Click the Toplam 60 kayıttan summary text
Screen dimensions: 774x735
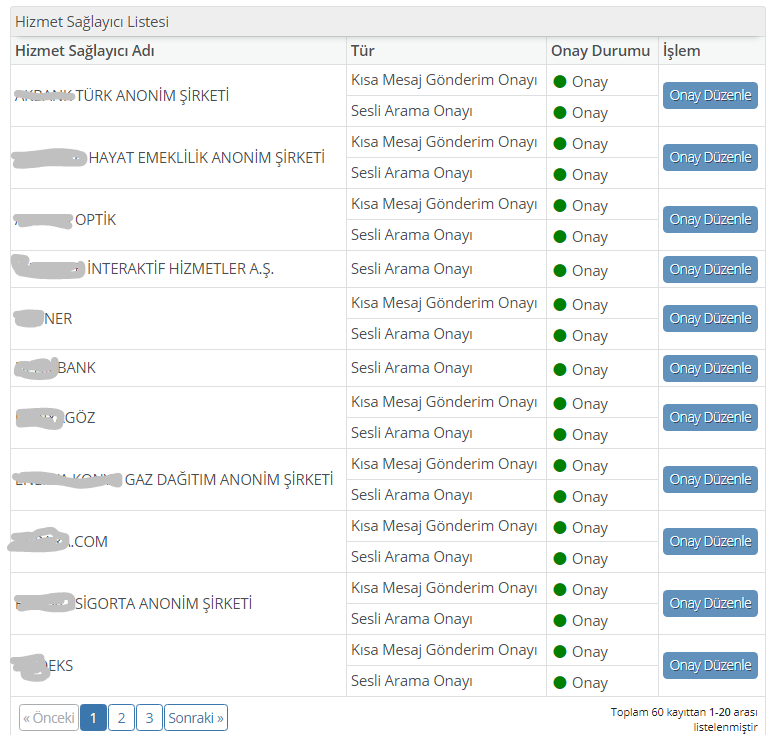click(684, 719)
